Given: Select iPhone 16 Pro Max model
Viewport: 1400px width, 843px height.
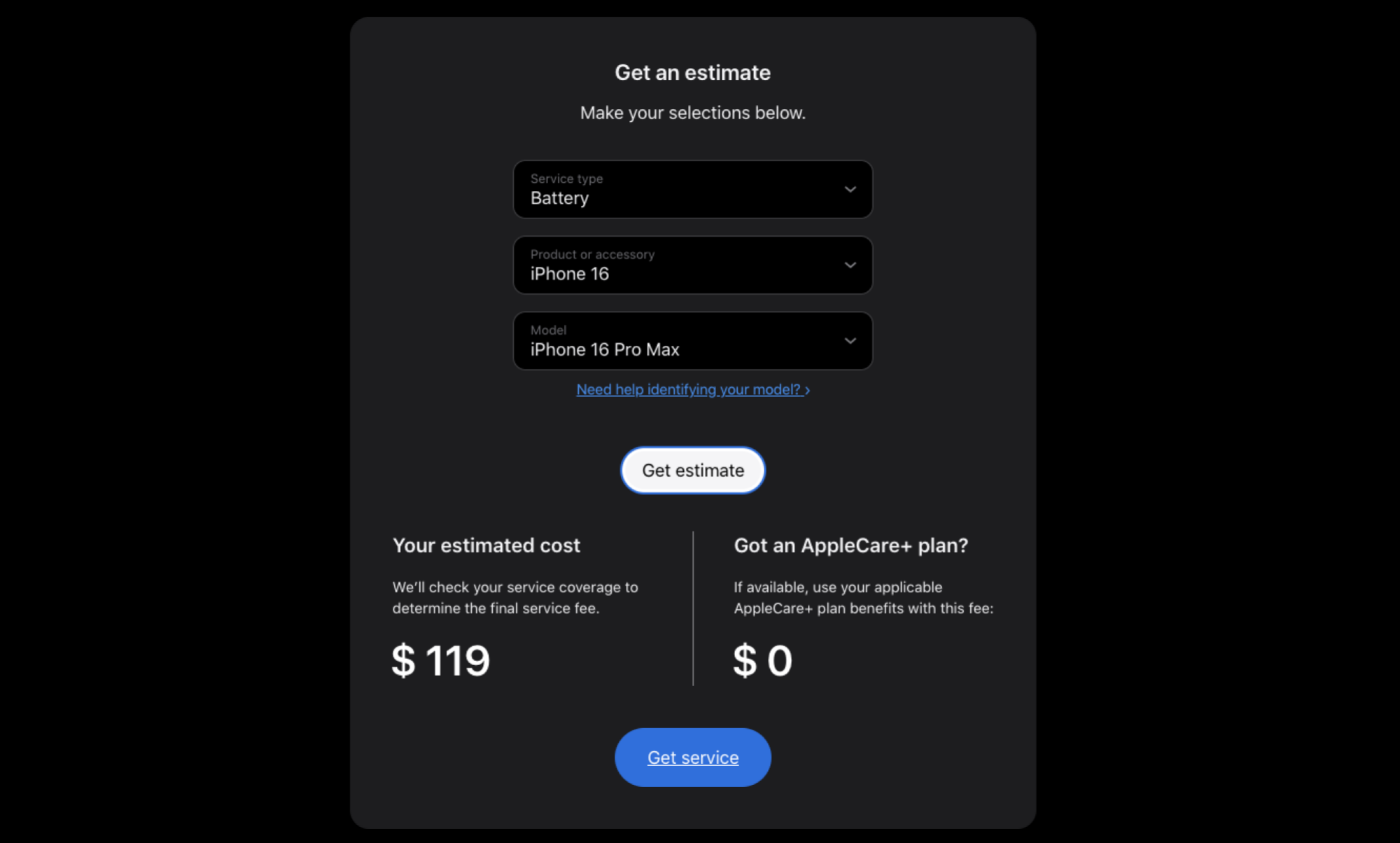Looking at the screenshot, I should click(692, 341).
